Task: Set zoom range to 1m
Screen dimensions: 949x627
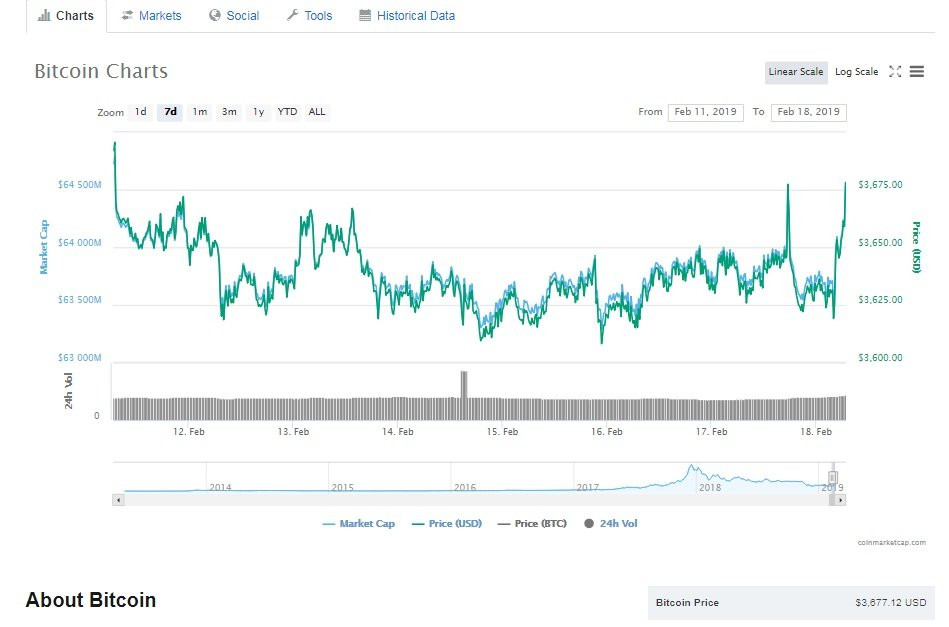Action: click(200, 112)
